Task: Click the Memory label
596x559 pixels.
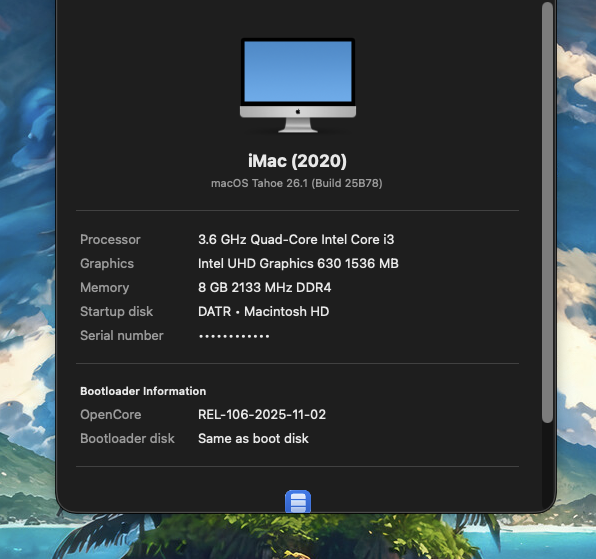Action: point(105,287)
